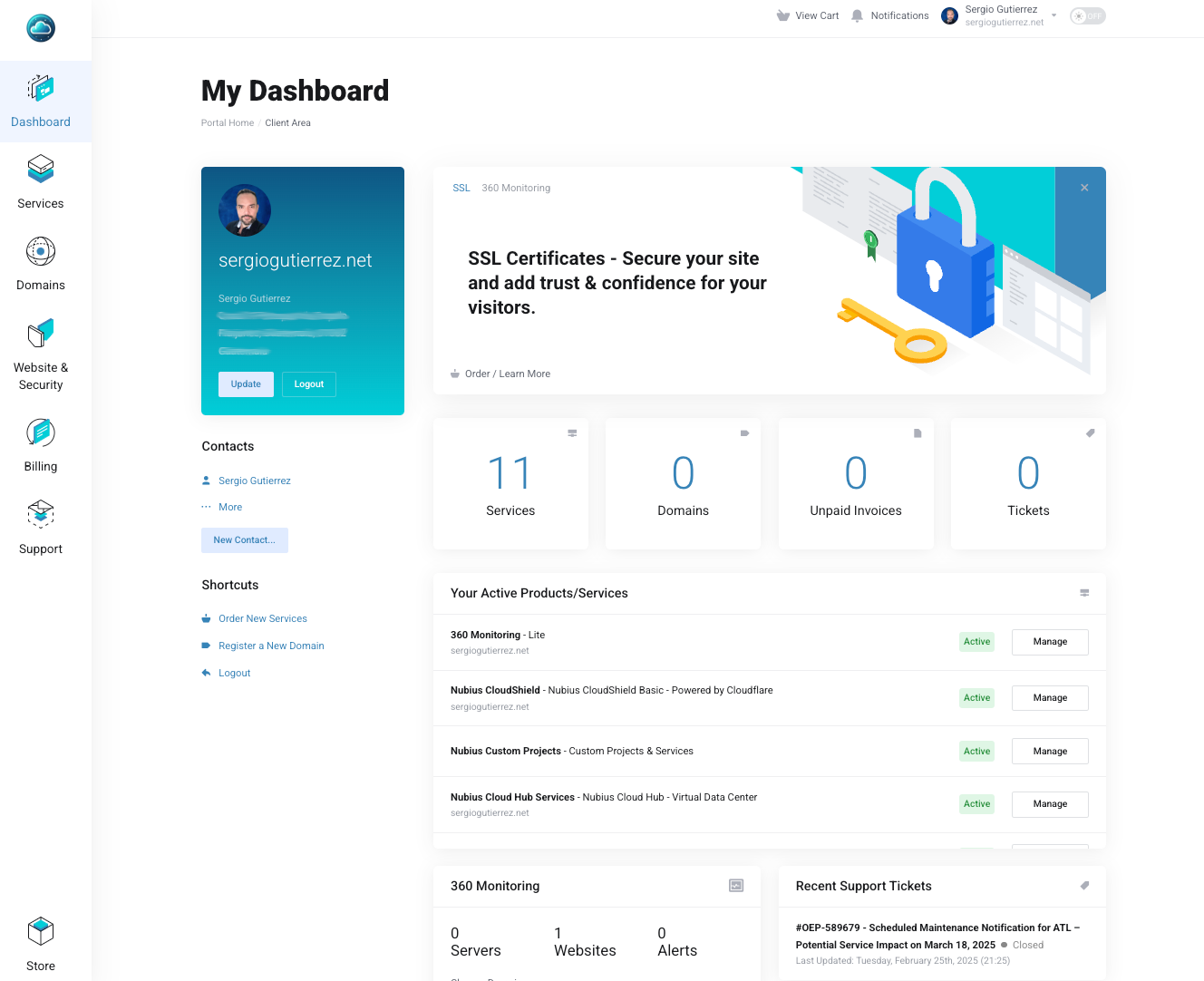Open Support in the sidebar
This screenshot has width=1204, height=981.
pos(41,528)
